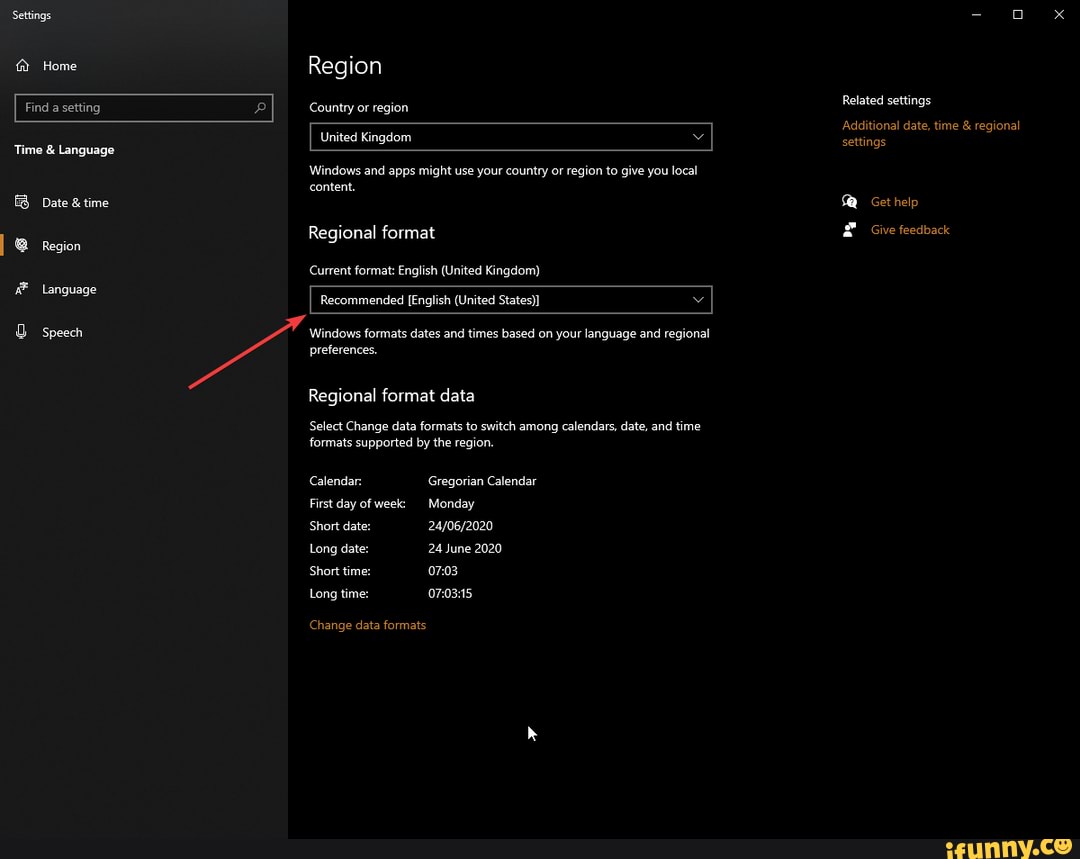The height and width of the screenshot is (859, 1080).
Task: Click the Home icon at the top
Action: [x=22, y=65]
